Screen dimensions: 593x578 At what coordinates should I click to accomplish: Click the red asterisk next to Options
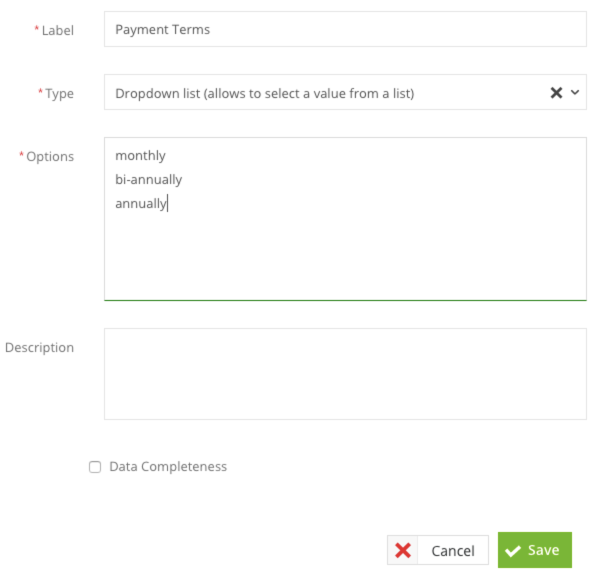21,154
